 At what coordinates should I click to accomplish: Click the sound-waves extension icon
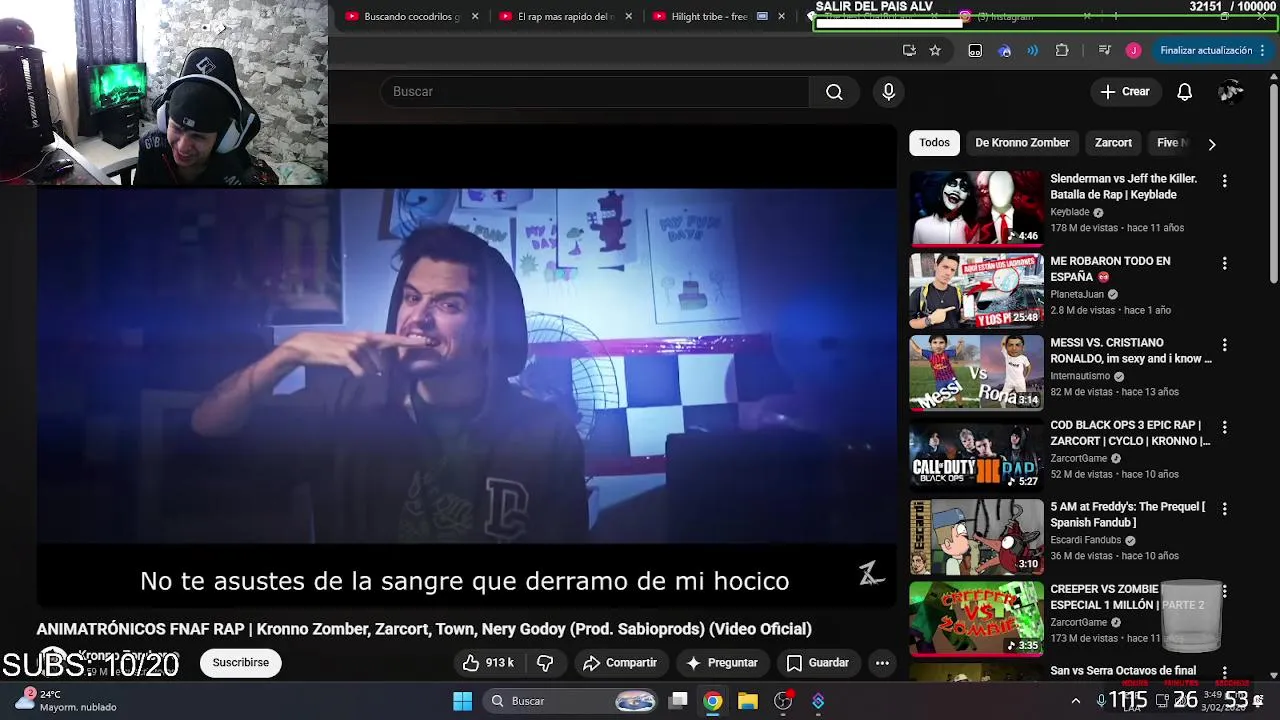pos(1033,51)
